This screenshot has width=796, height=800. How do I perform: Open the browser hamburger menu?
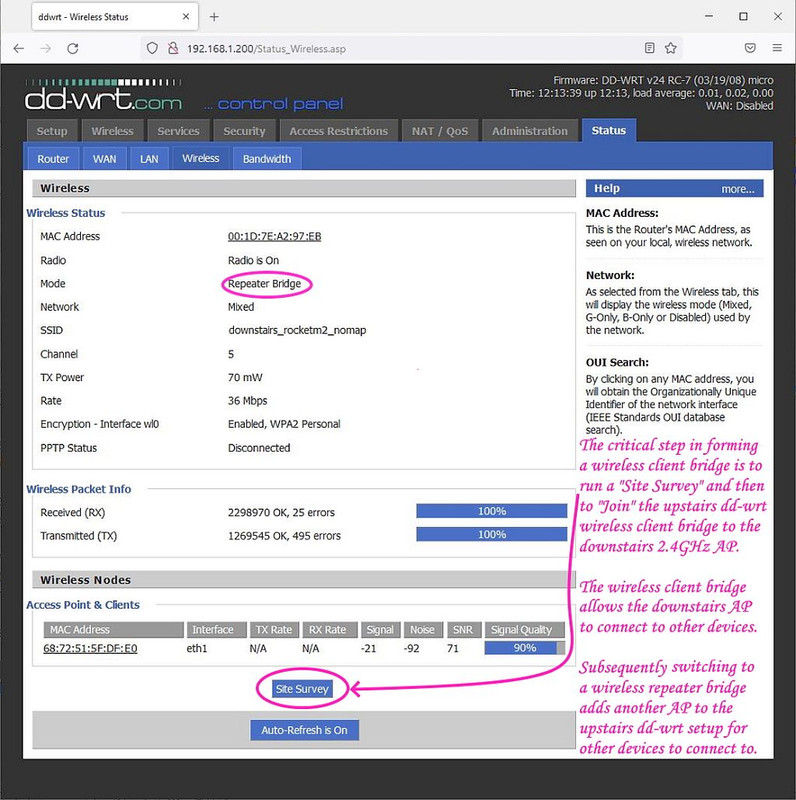pos(777,48)
